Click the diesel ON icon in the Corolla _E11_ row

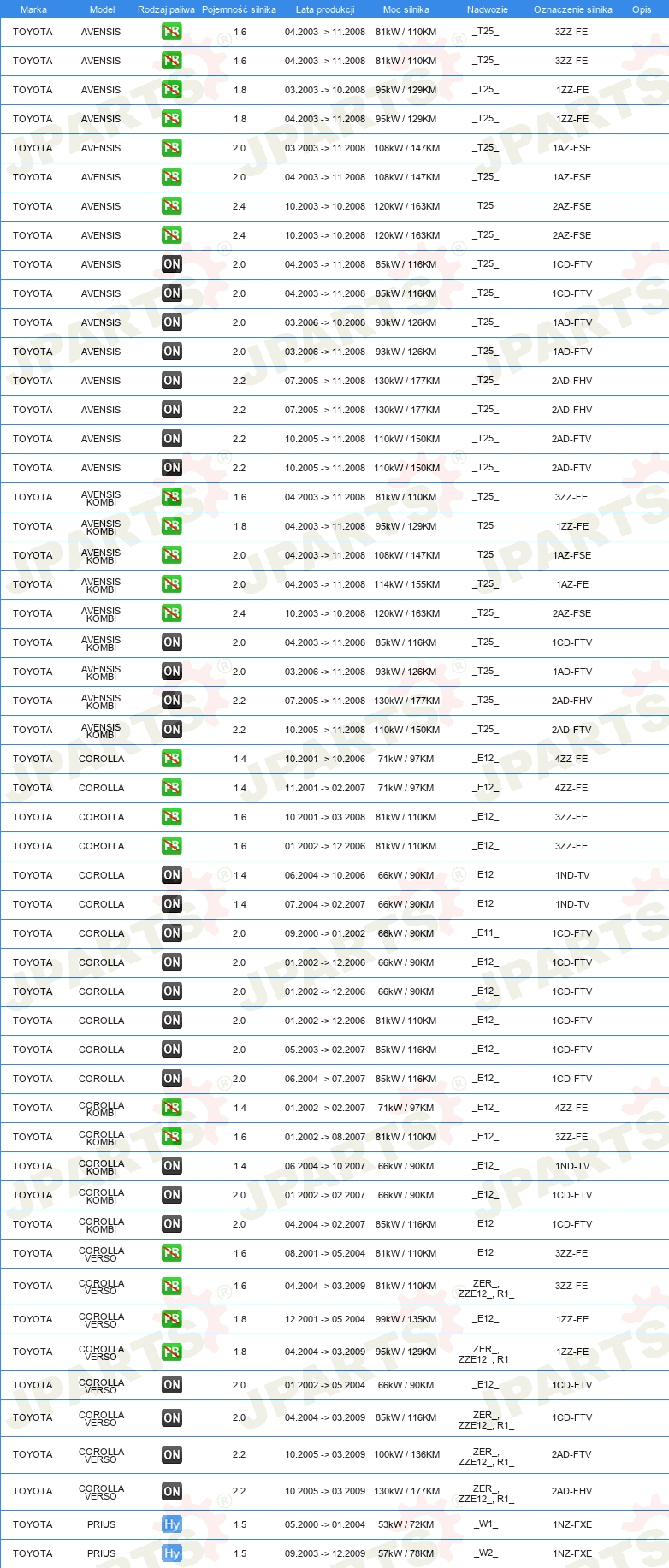tap(172, 933)
